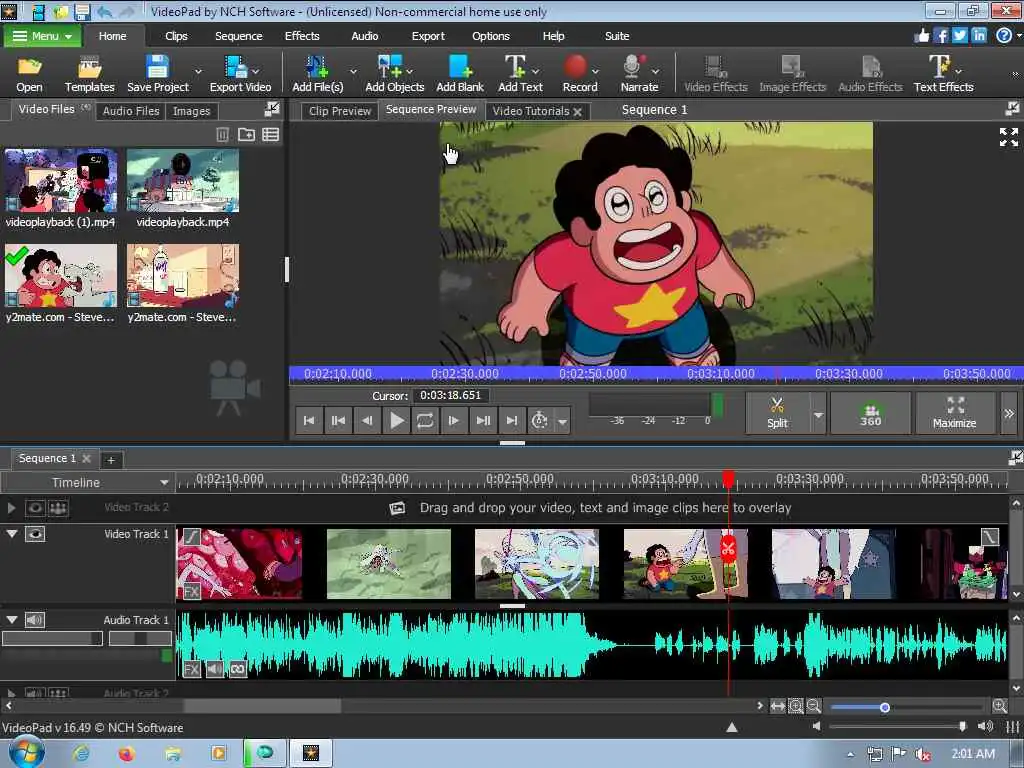Screen dimensions: 1024x768
Task: Click the help question mark icon
Action: tap(1004, 35)
